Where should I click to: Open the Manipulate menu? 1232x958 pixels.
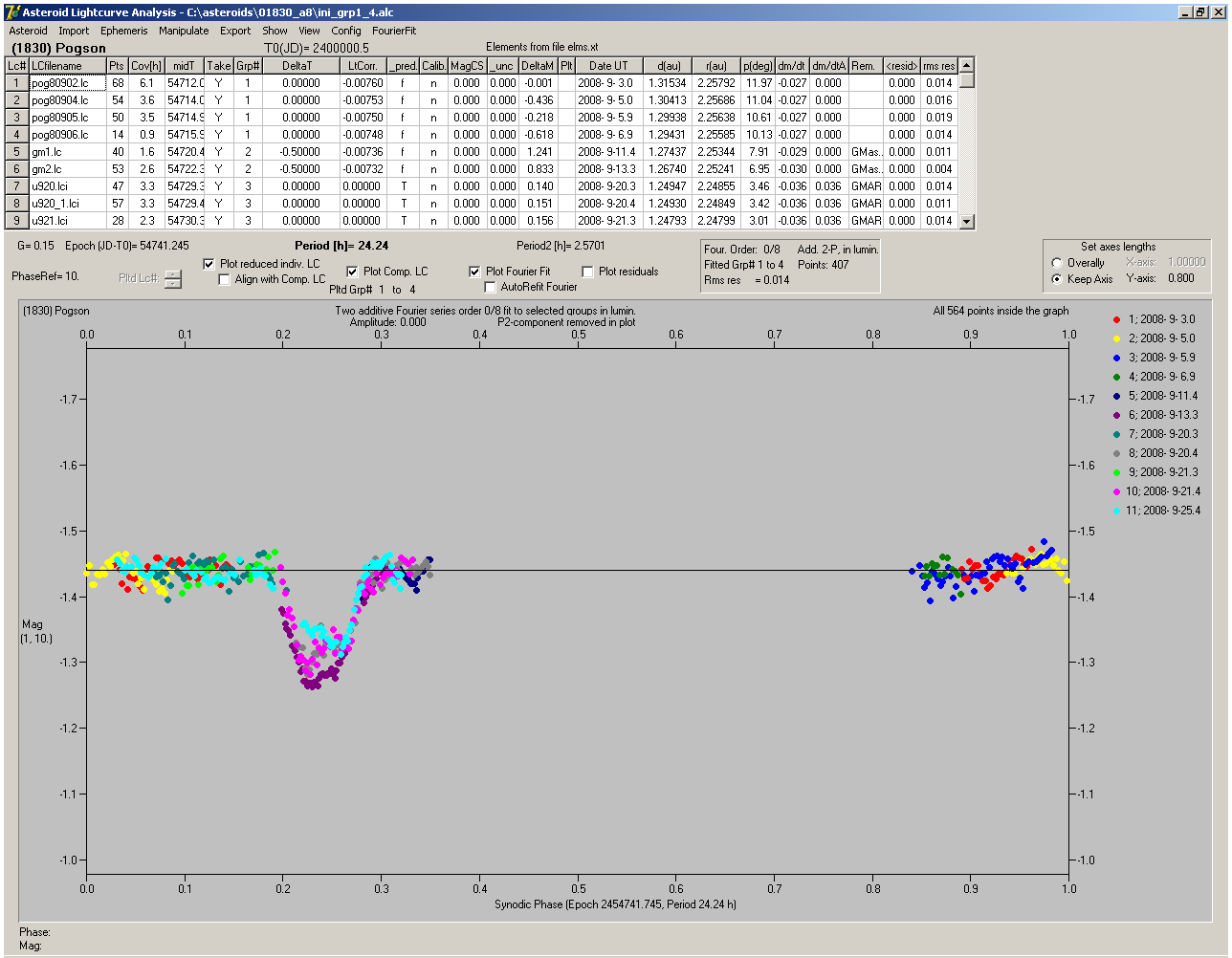point(184,31)
